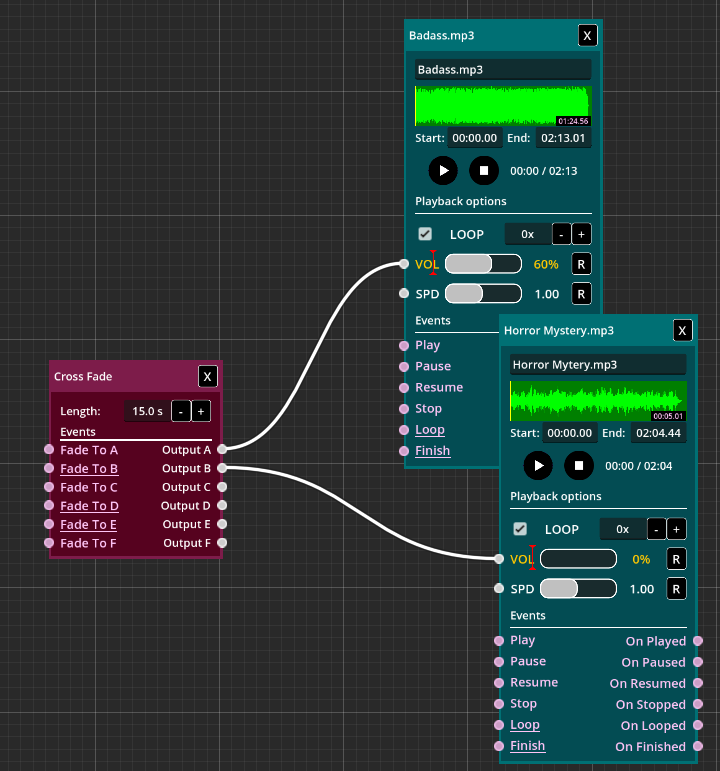
Task: Decrease Horror Mystery.mp3 loop count
Action: pyautogui.click(x=656, y=529)
